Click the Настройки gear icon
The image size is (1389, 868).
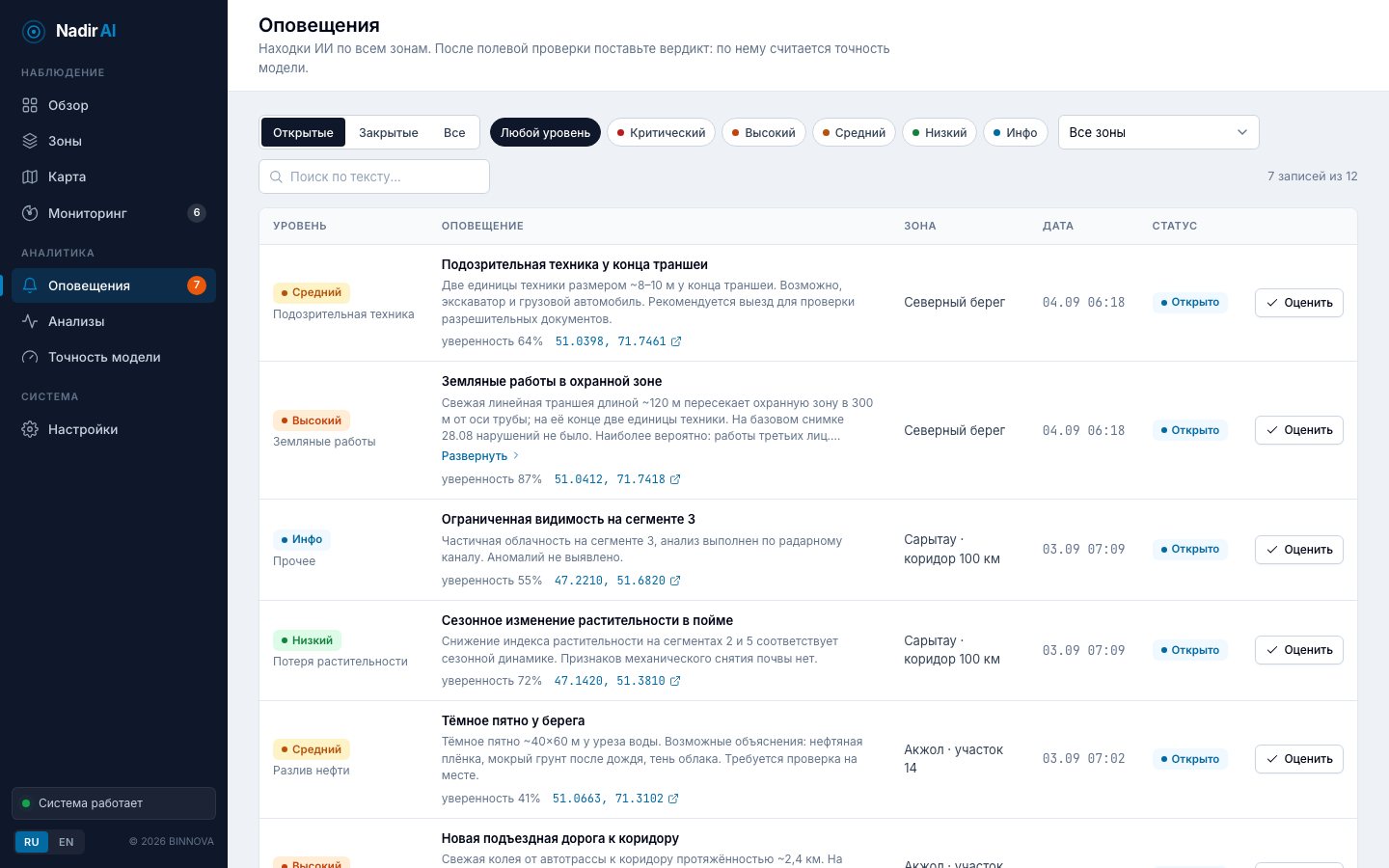(30, 429)
